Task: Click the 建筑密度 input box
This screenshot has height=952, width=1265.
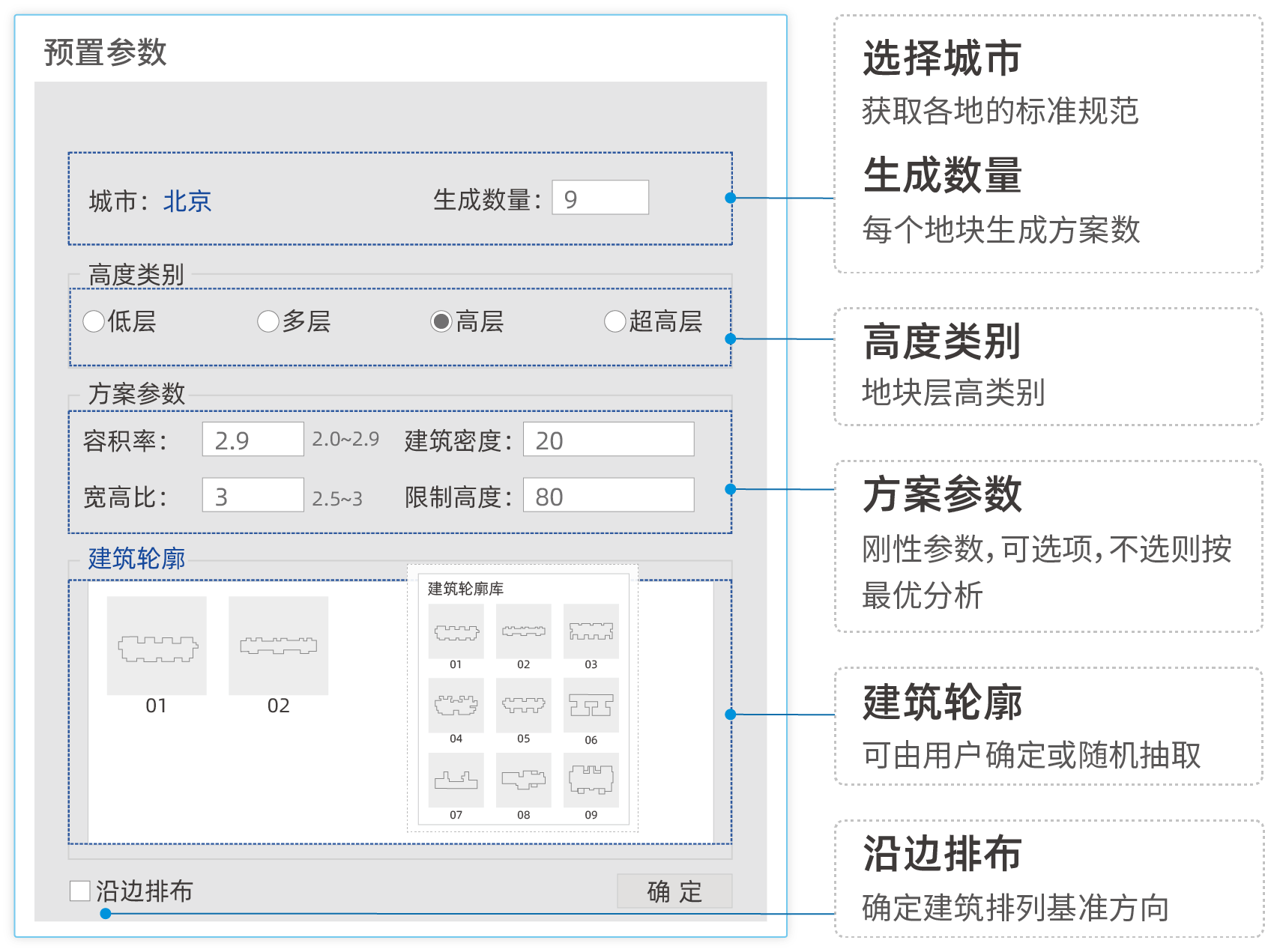Action: (x=608, y=440)
